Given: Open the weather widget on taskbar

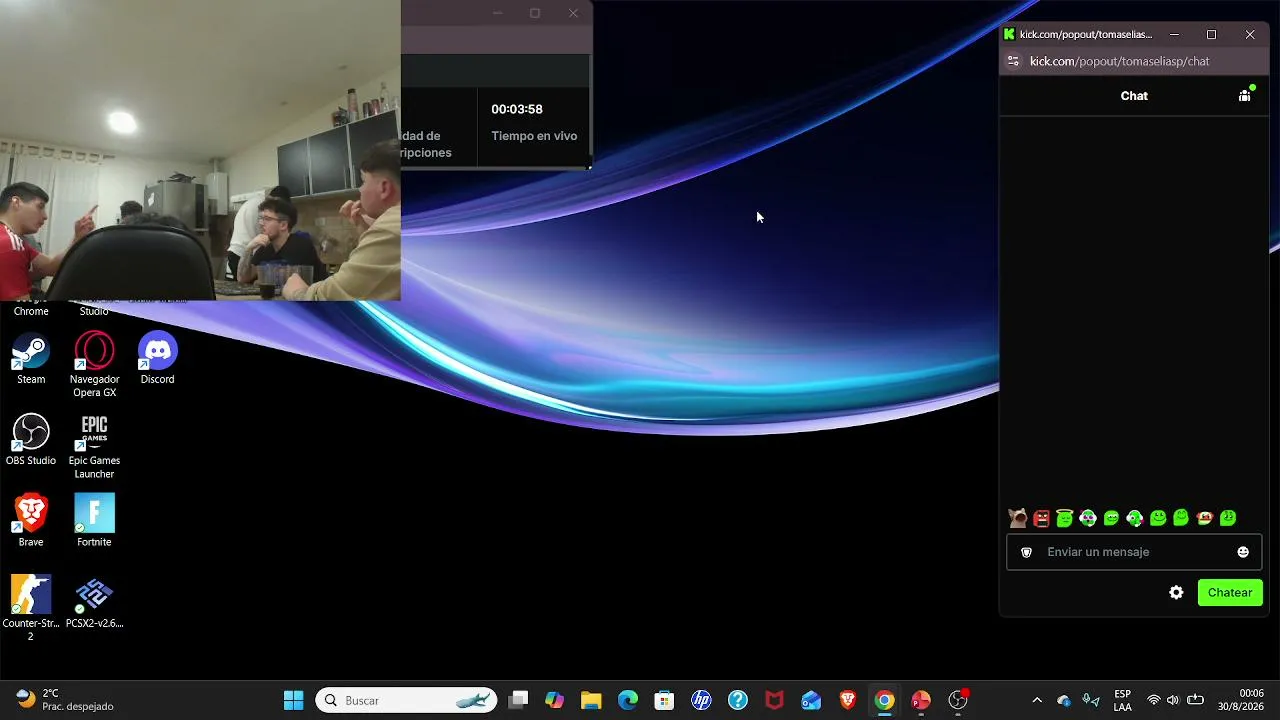Looking at the screenshot, I should click(66, 700).
